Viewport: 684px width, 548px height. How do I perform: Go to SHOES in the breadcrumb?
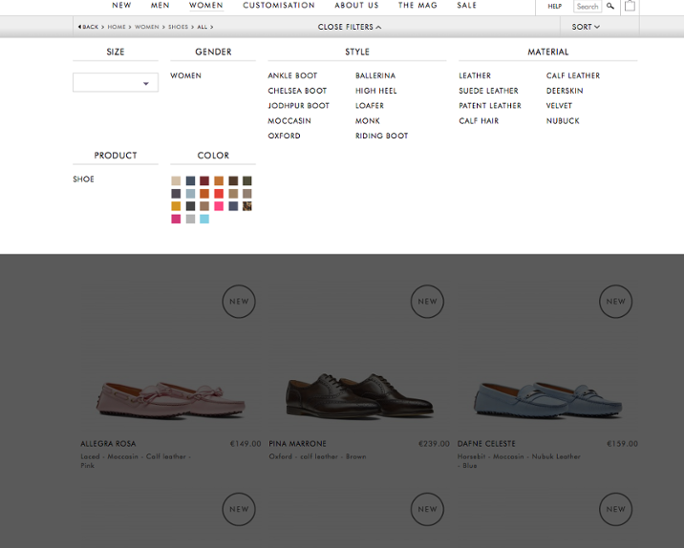pyautogui.click(x=178, y=27)
